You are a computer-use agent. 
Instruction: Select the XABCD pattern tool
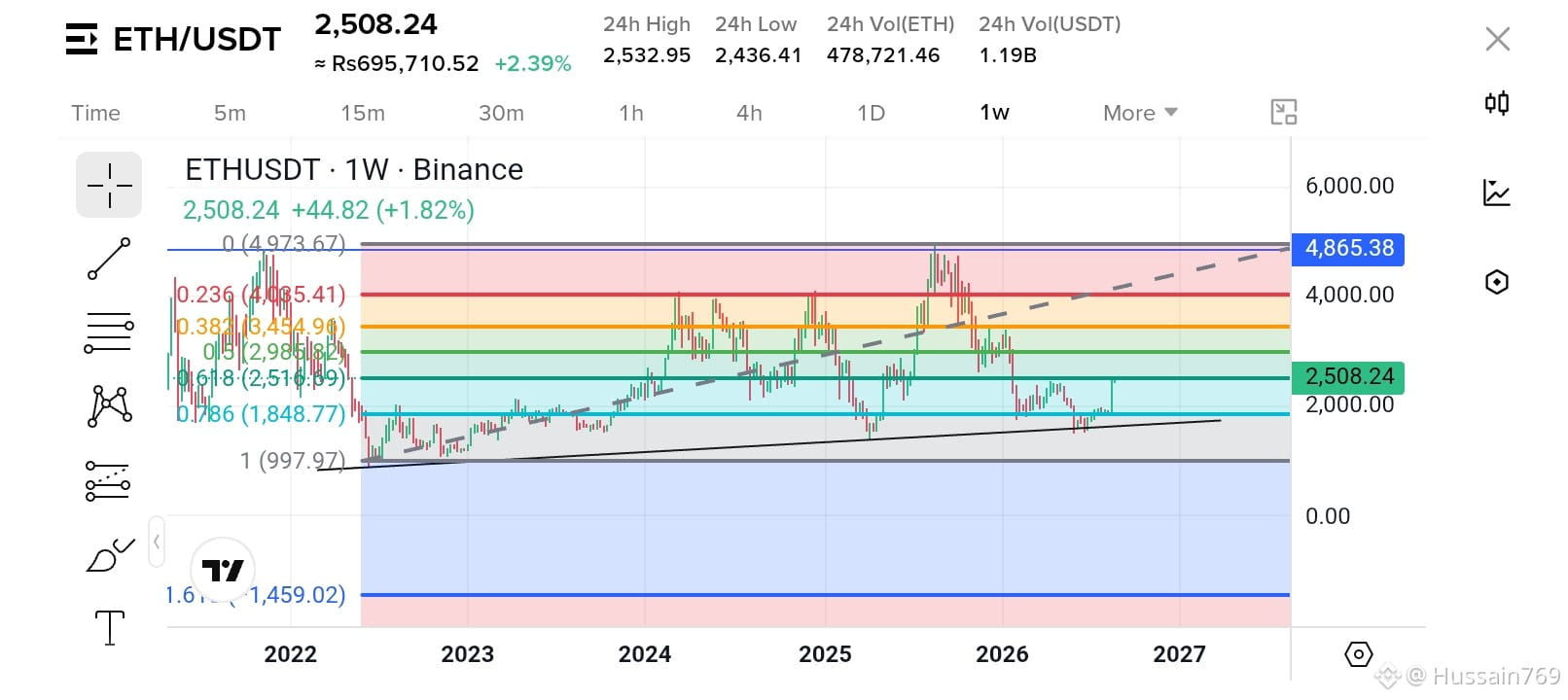(109, 406)
